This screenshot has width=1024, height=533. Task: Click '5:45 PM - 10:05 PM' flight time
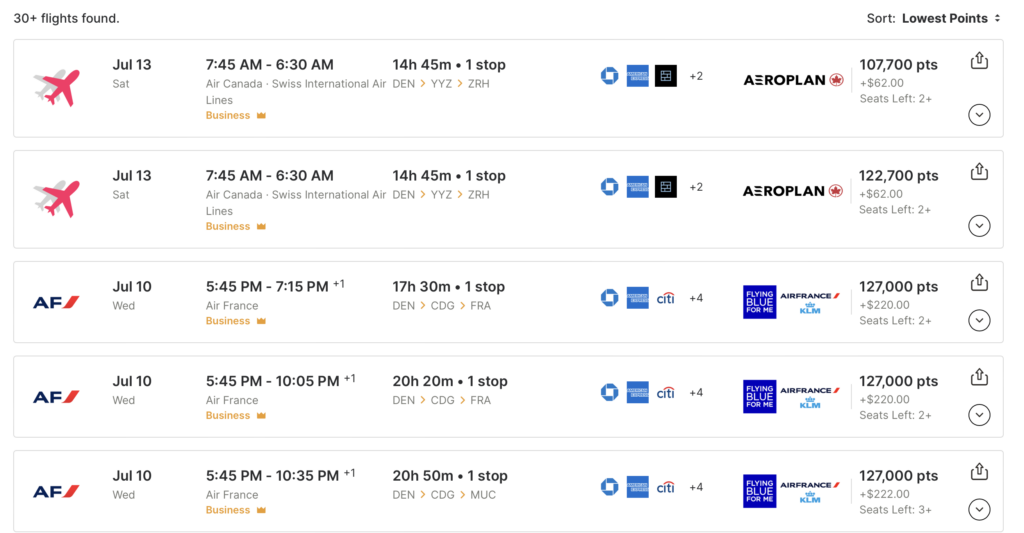272,381
